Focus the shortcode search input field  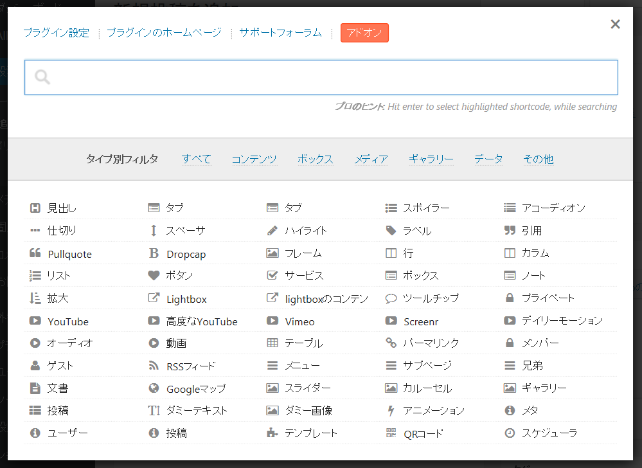[320, 77]
